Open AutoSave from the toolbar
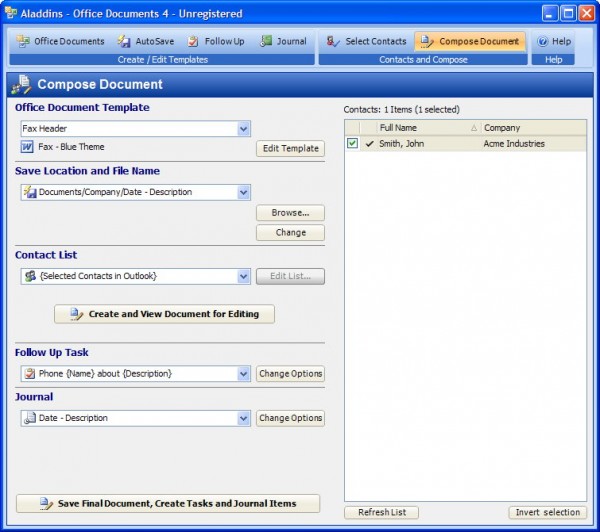The height and width of the screenshot is (532, 600). coord(124,41)
